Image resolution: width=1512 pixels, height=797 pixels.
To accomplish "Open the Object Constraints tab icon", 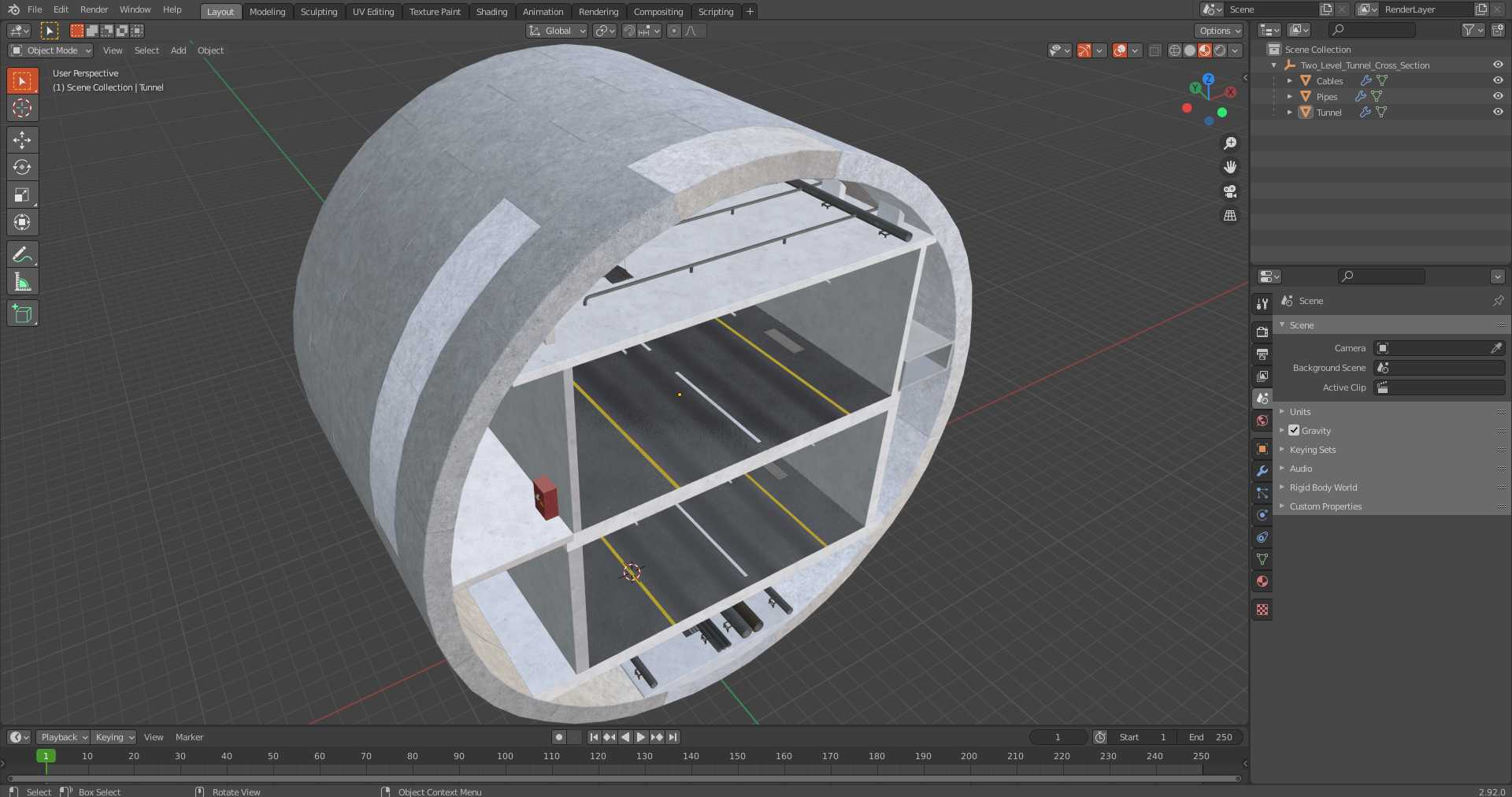I will point(1262,537).
